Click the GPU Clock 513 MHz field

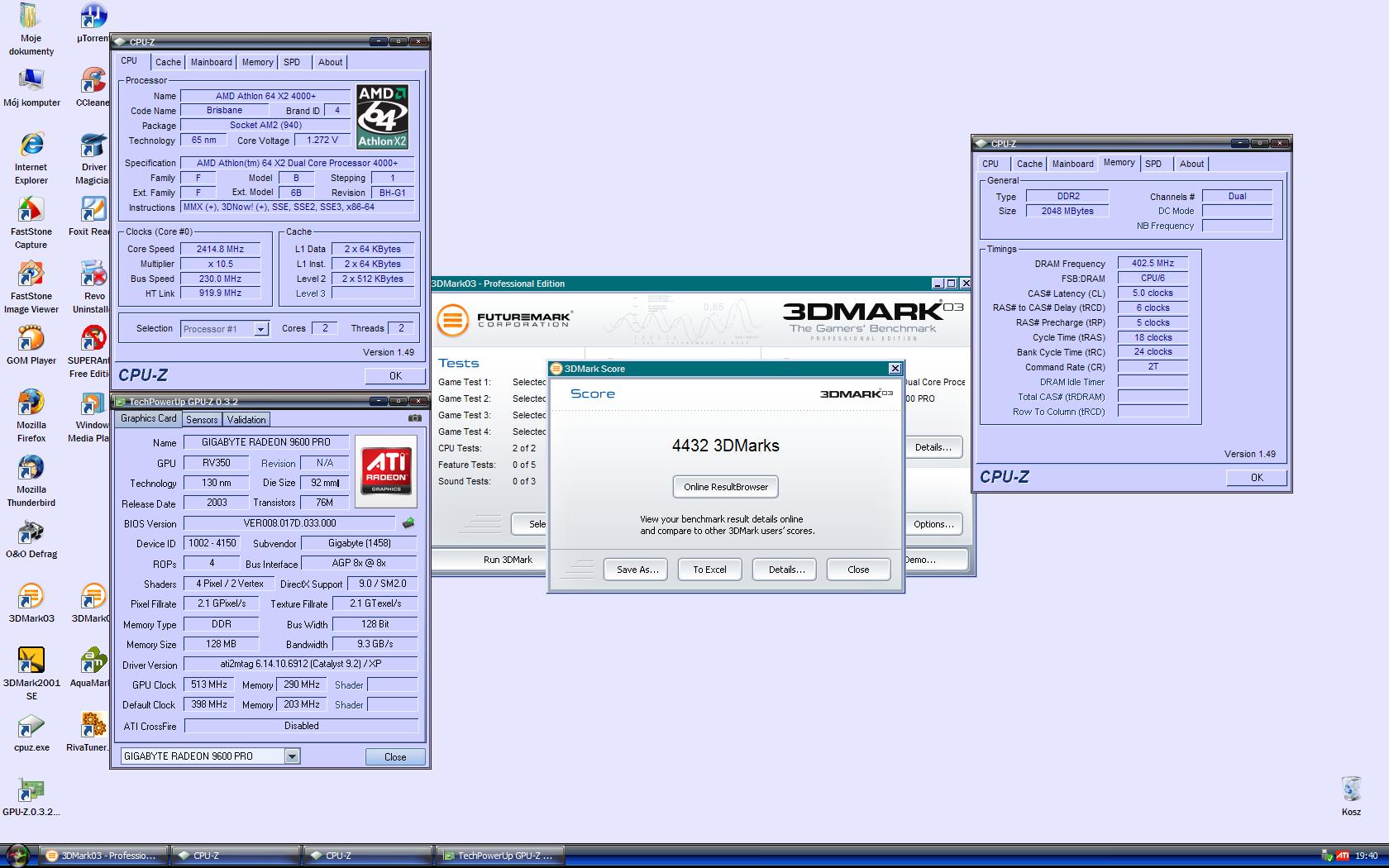coord(209,684)
